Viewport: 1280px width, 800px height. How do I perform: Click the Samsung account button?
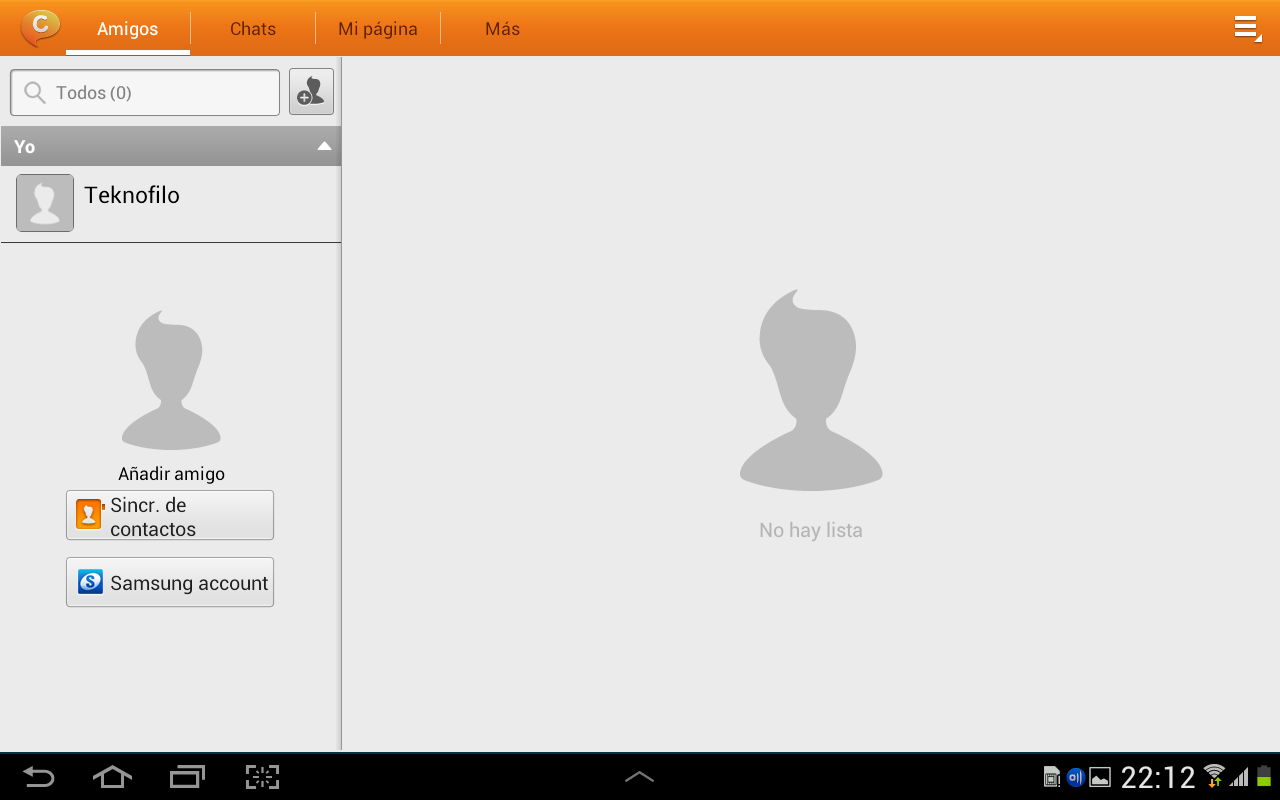pos(170,582)
